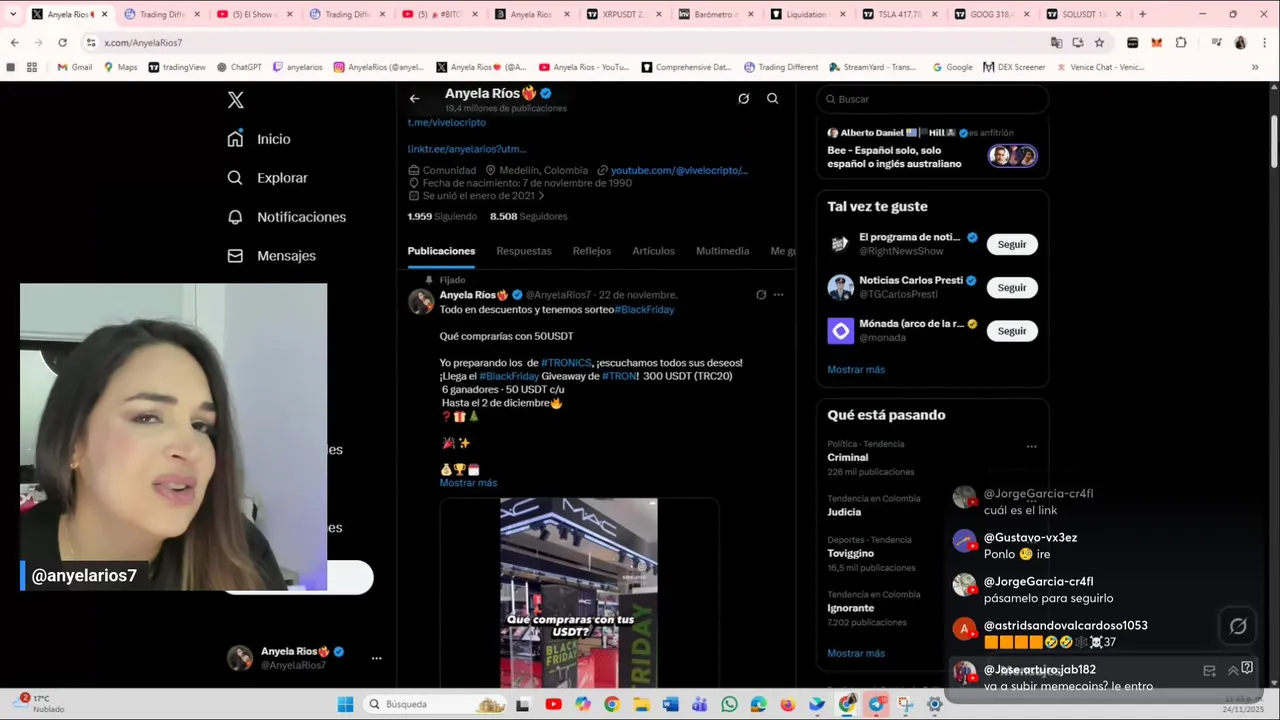Open the Alberto Daniel Bee space card

(932, 148)
